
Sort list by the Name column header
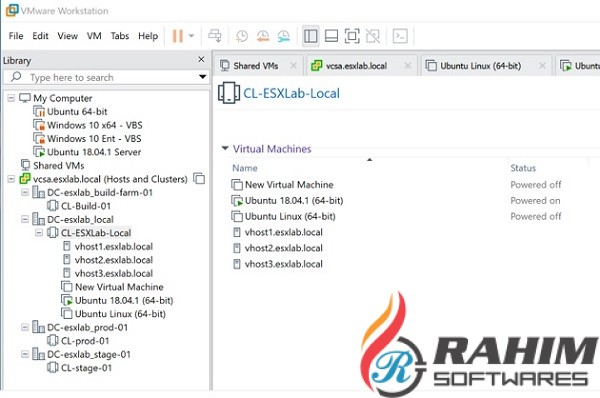(x=245, y=168)
